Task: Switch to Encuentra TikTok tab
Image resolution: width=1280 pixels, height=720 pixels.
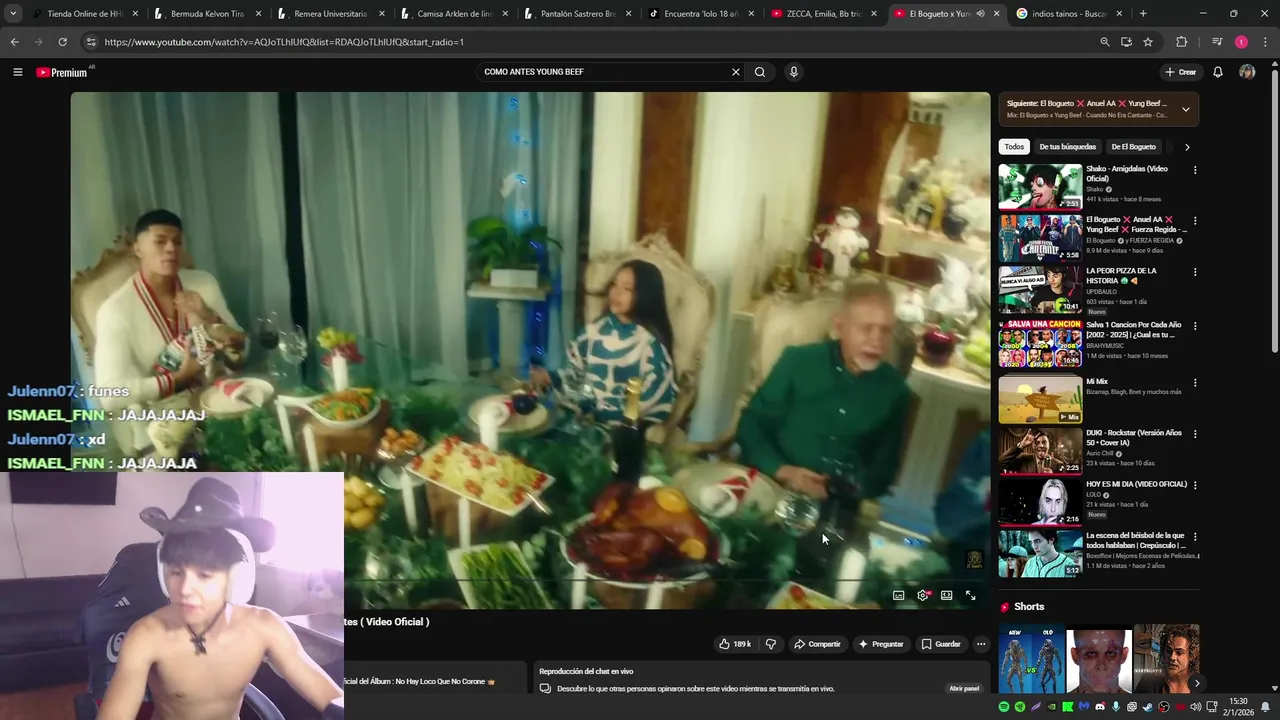Action: [700, 14]
